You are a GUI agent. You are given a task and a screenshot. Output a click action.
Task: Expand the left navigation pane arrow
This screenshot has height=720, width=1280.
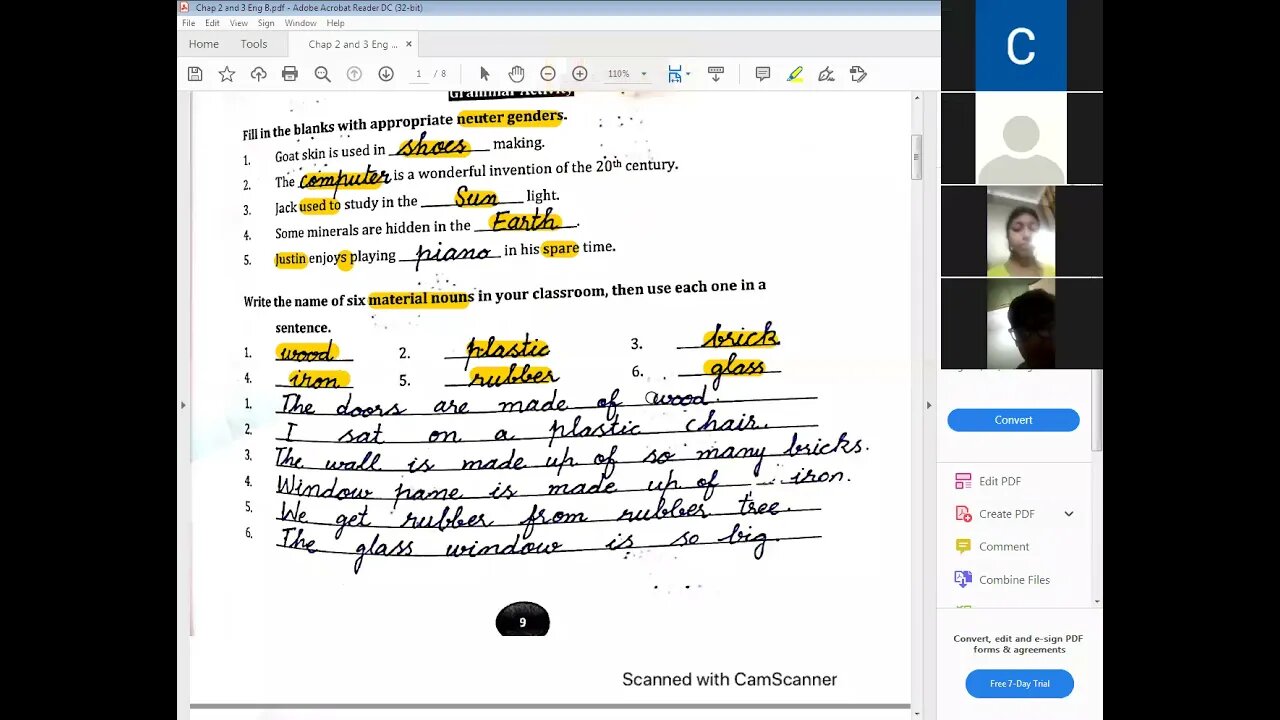[183, 405]
